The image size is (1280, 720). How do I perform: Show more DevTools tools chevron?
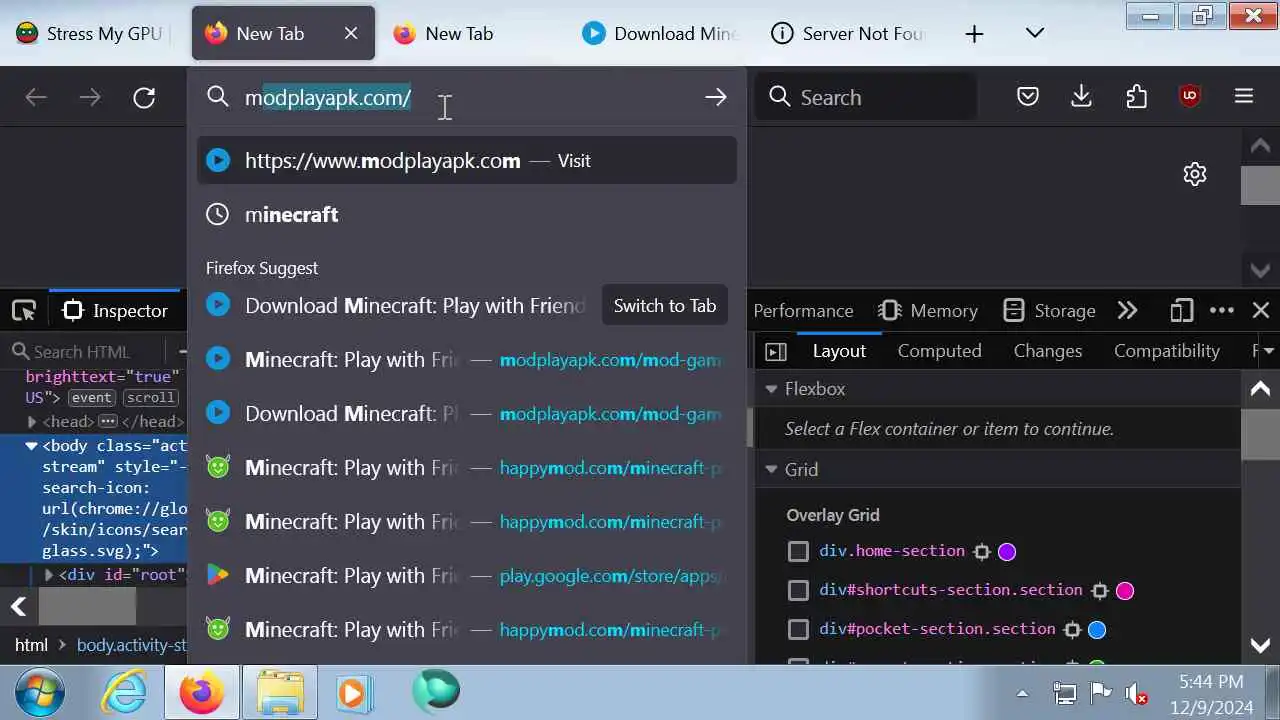1128,311
